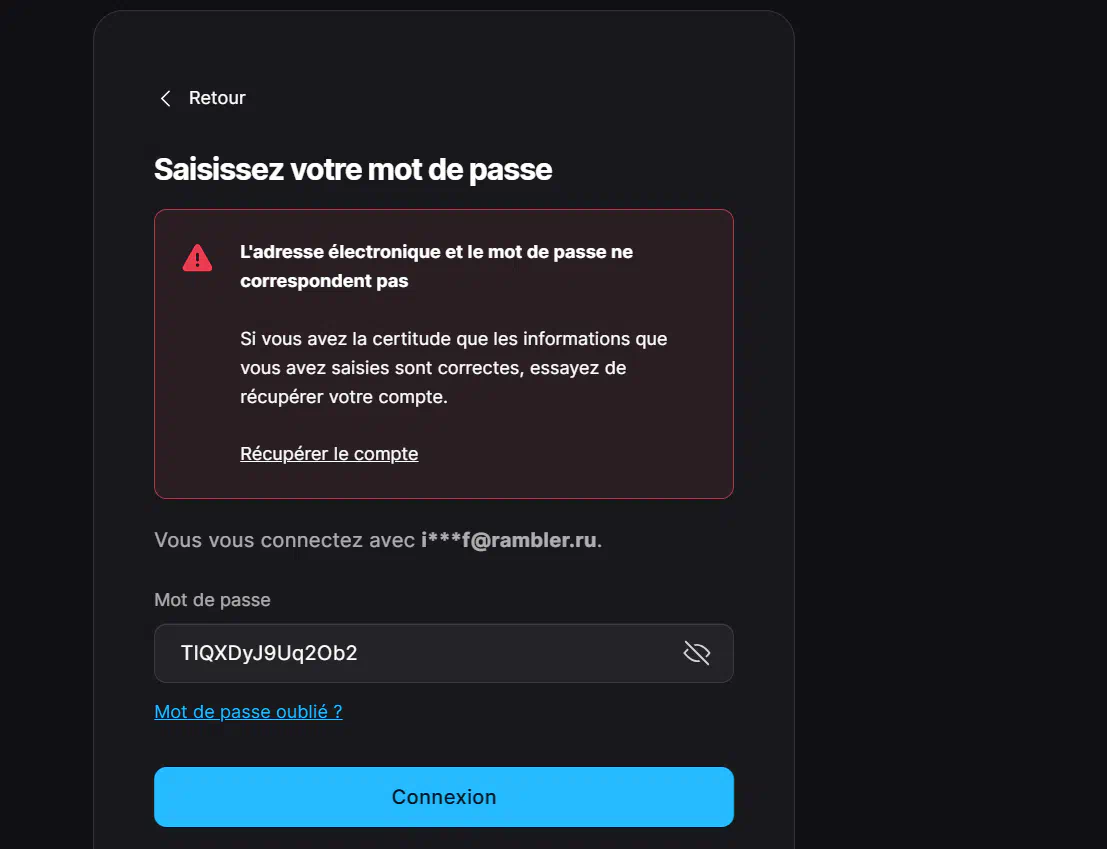Click the paragraph starting Si vous avez la certitude

453,368
